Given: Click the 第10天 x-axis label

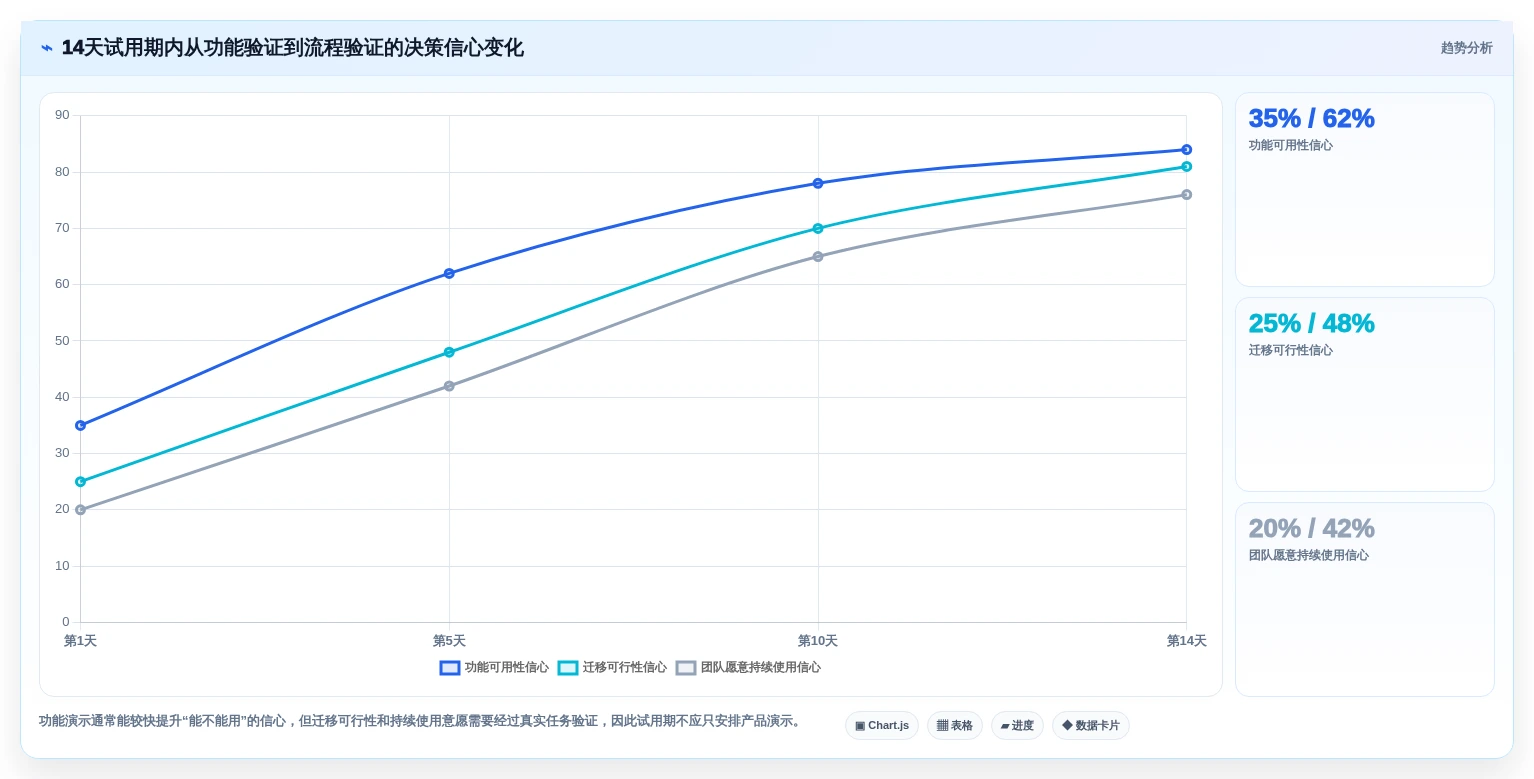Looking at the screenshot, I should [x=818, y=641].
